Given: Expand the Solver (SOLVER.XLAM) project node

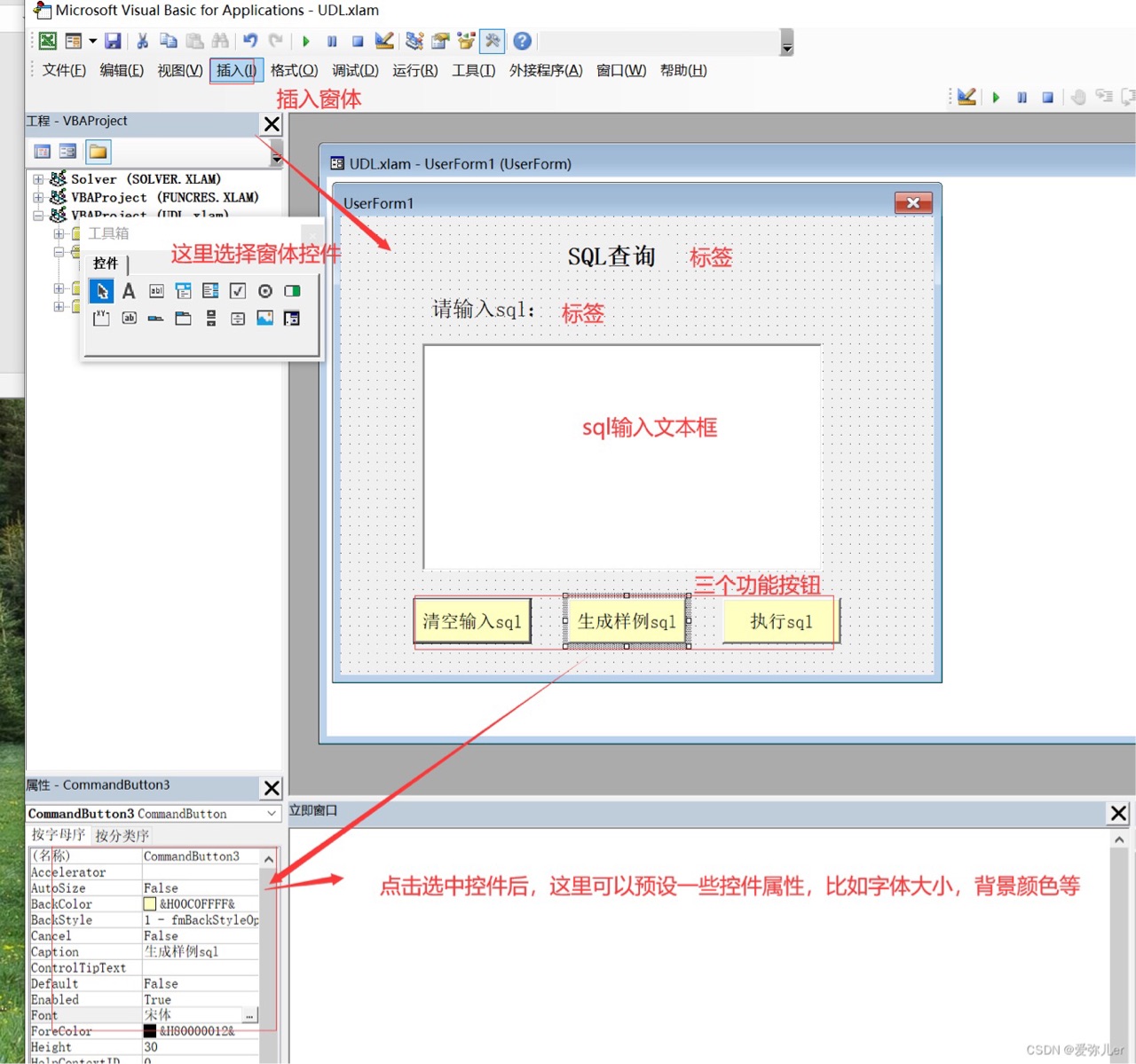Looking at the screenshot, I should pos(38,179).
